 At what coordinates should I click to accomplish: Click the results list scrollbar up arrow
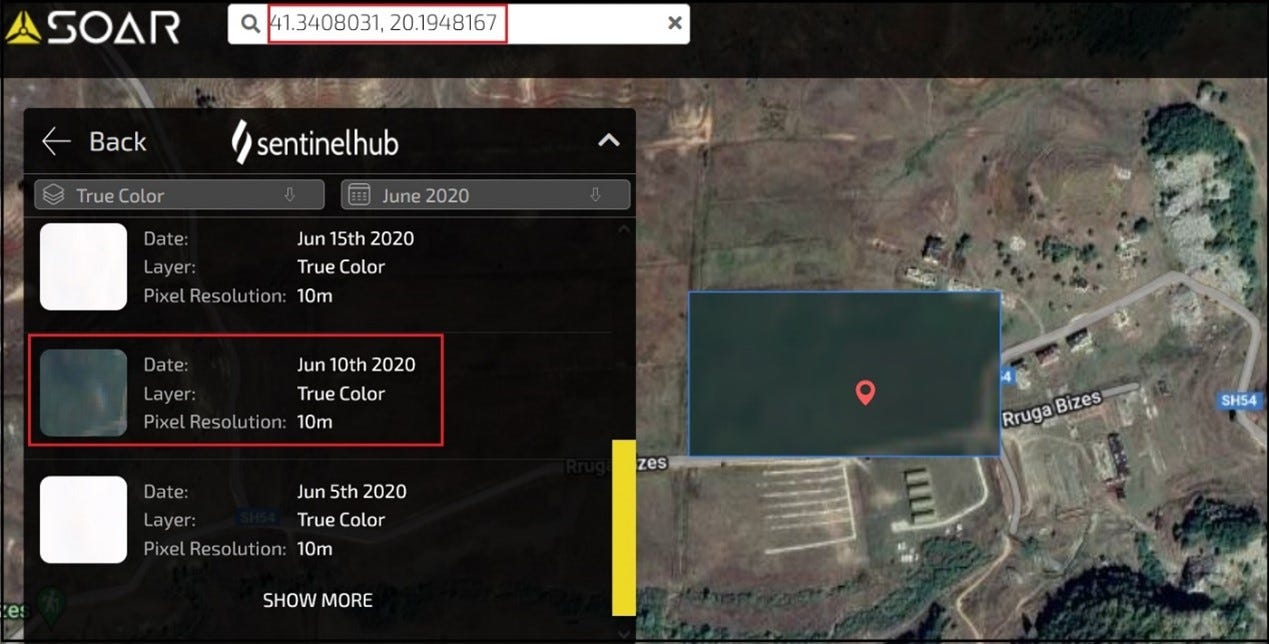pyautogui.click(x=624, y=229)
